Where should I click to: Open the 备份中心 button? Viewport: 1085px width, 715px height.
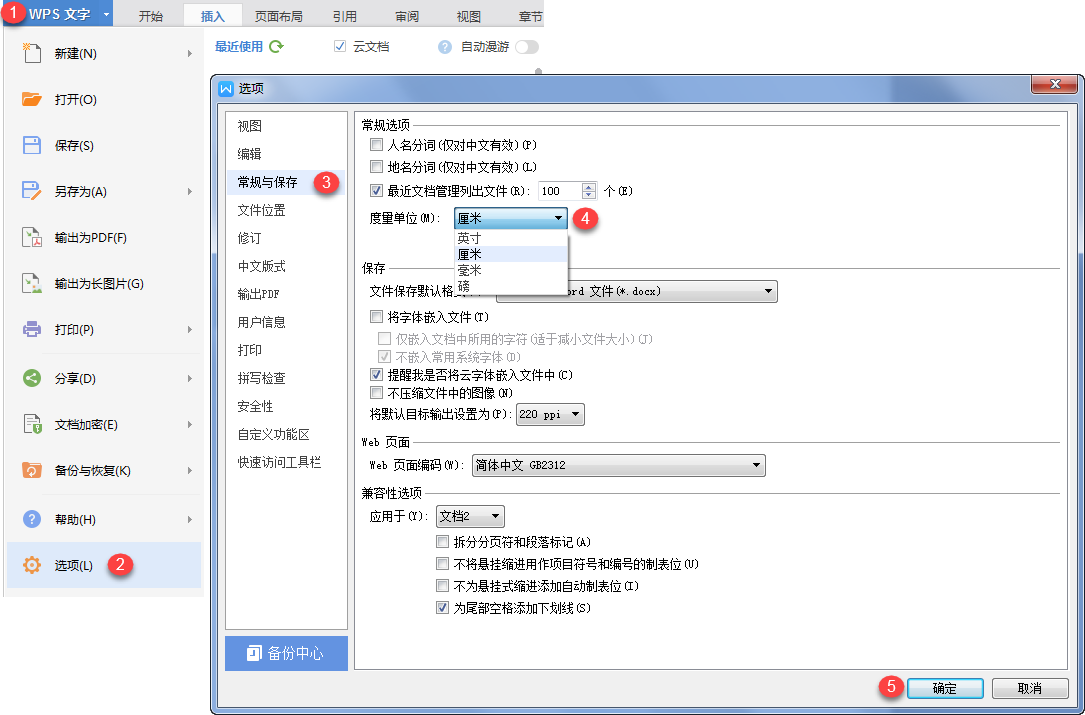286,653
